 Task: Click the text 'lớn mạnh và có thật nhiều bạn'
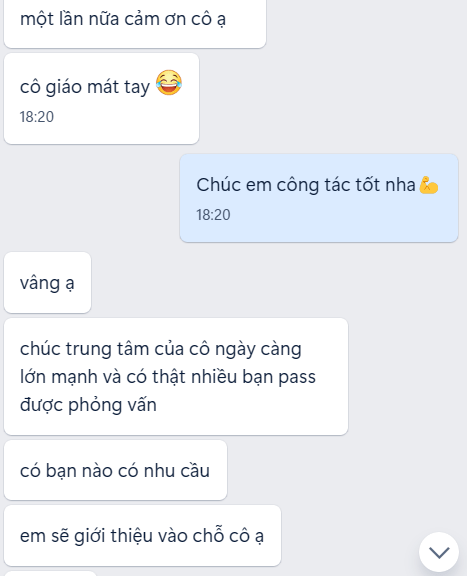coord(146,377)
